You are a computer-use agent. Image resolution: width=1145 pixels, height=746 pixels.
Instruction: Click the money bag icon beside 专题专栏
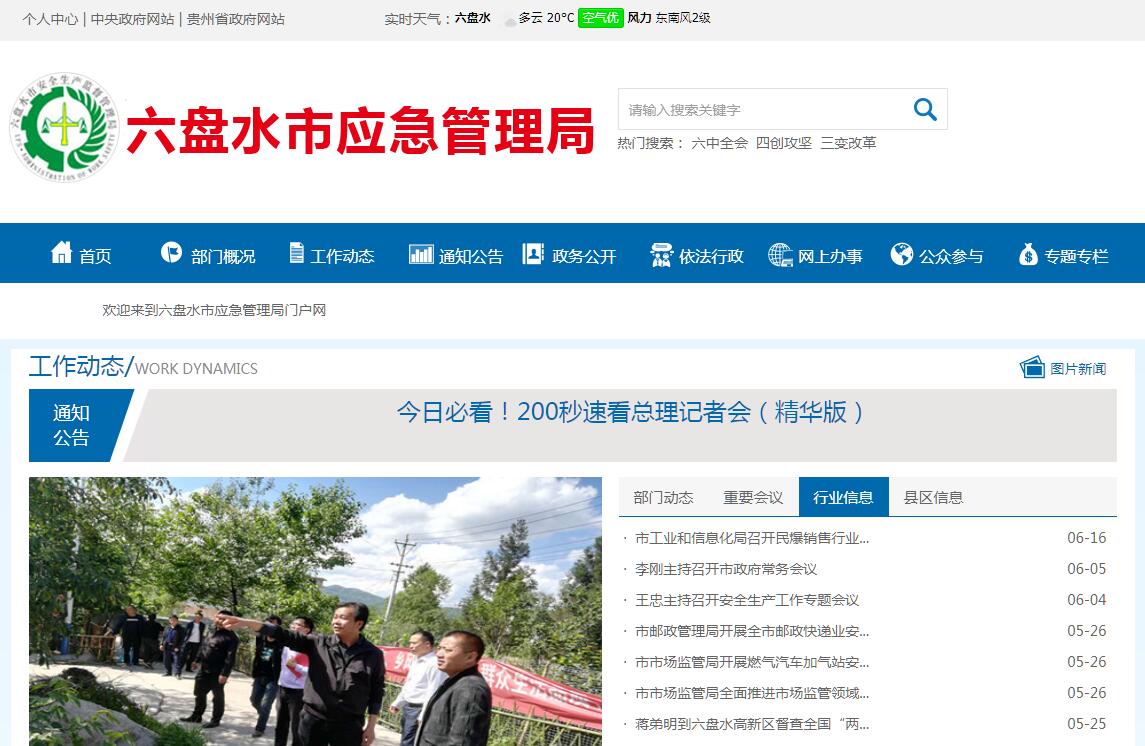click(x=1028, y=254)
